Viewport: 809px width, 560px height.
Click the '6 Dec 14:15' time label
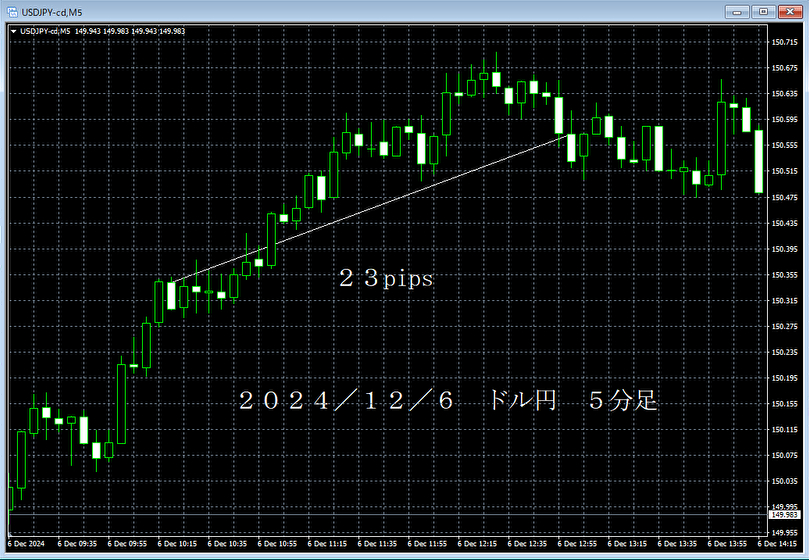point(778,543)
